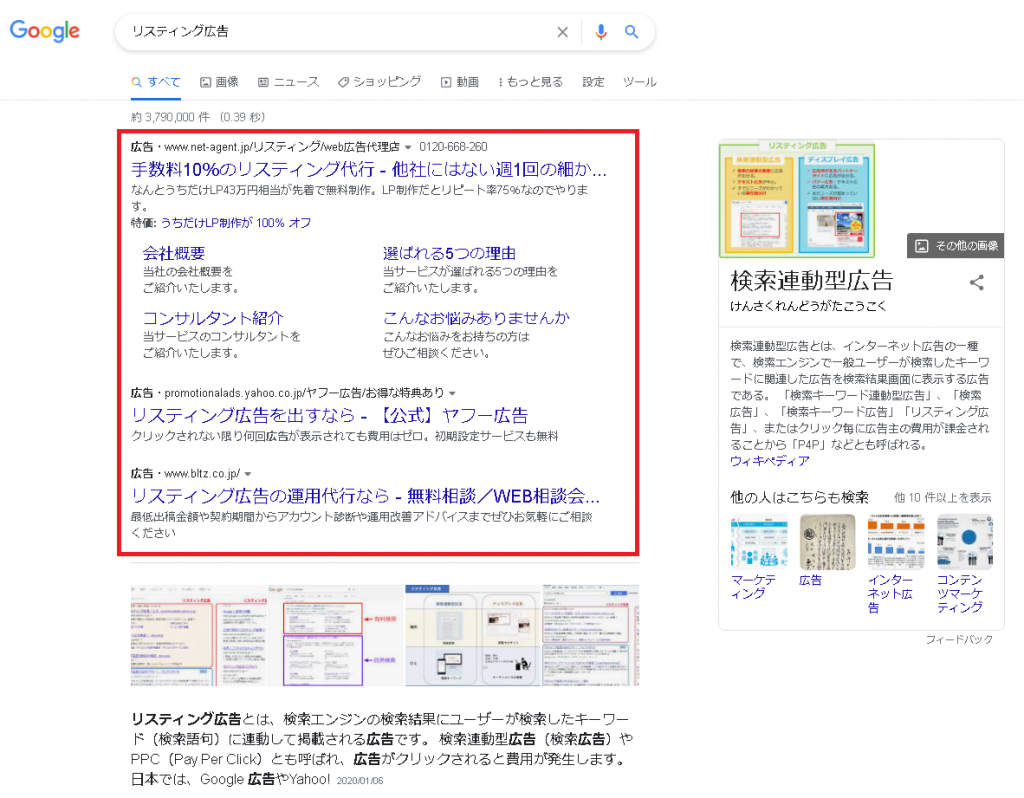1024x798 pixels.
Task: Click the うちだけLP制作が 100% オフ link
Action: 236,223
